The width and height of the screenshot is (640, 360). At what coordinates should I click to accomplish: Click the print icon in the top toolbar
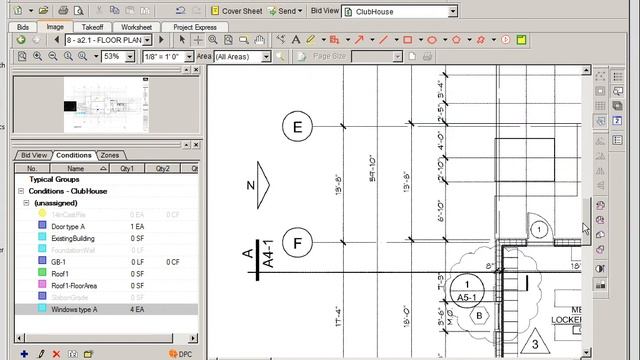63,11
